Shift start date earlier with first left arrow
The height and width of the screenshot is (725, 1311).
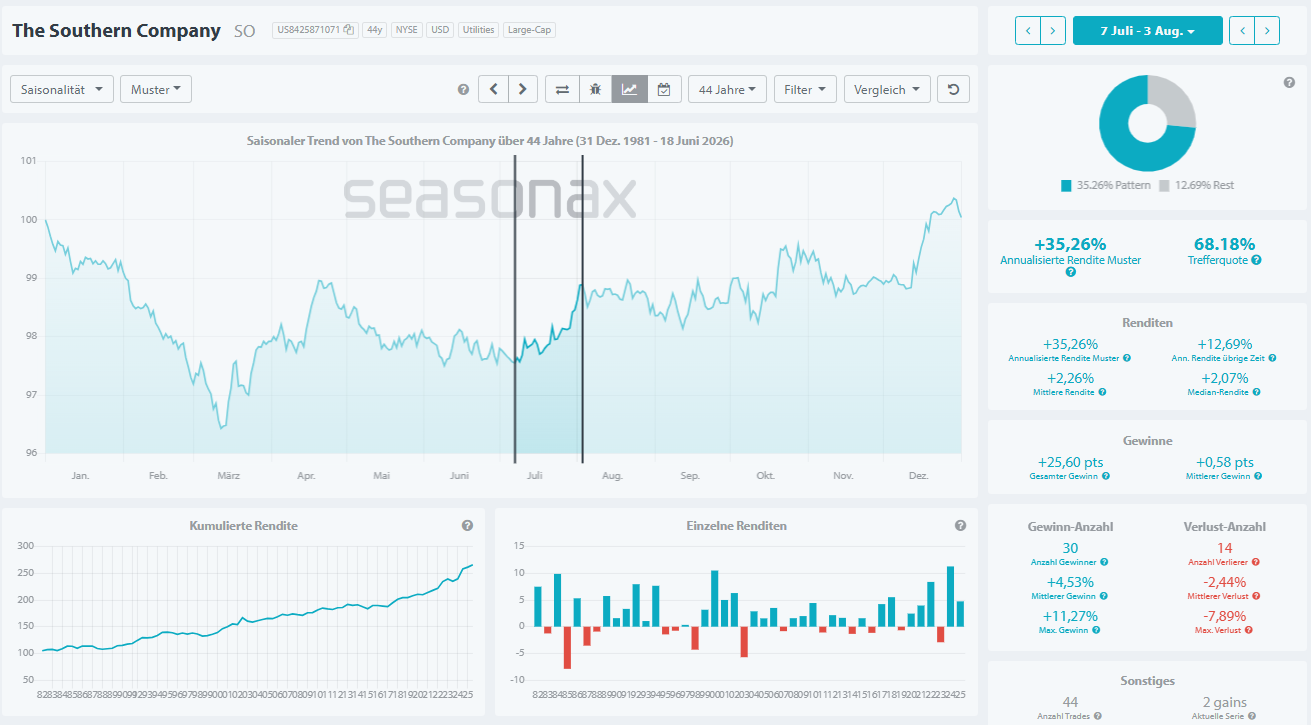pyautogui.click(x=1027, y=31)
